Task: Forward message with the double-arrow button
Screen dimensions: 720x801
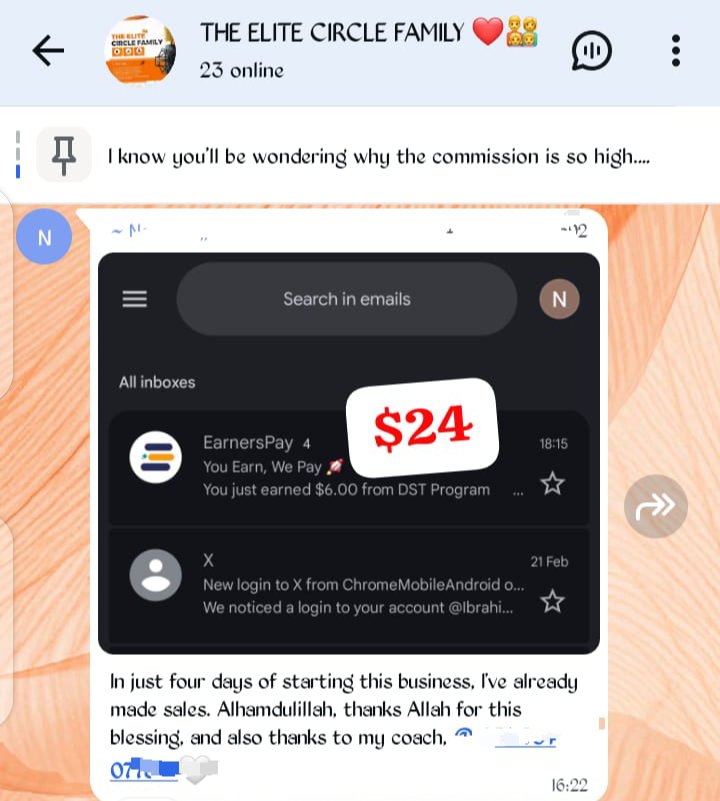Action: click(x=656, y=506)
